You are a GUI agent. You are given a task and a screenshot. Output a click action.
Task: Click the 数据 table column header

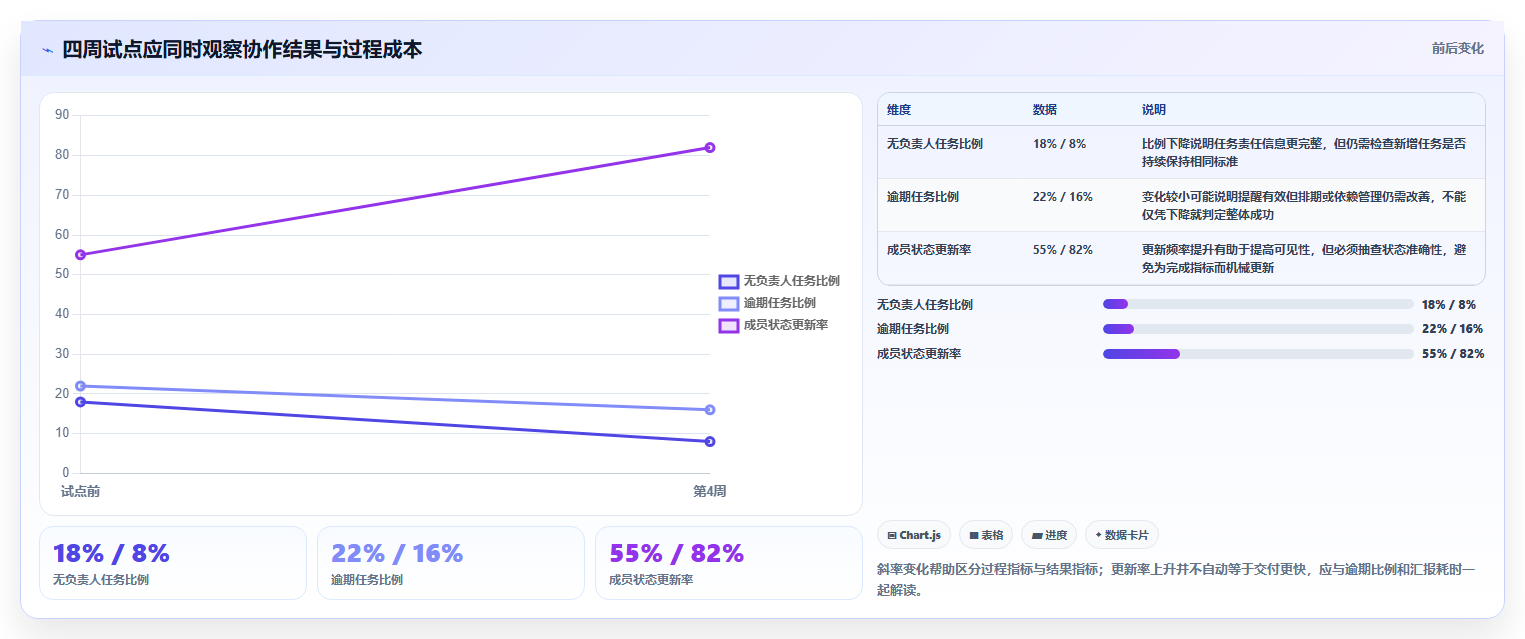tap(1044, 110)
